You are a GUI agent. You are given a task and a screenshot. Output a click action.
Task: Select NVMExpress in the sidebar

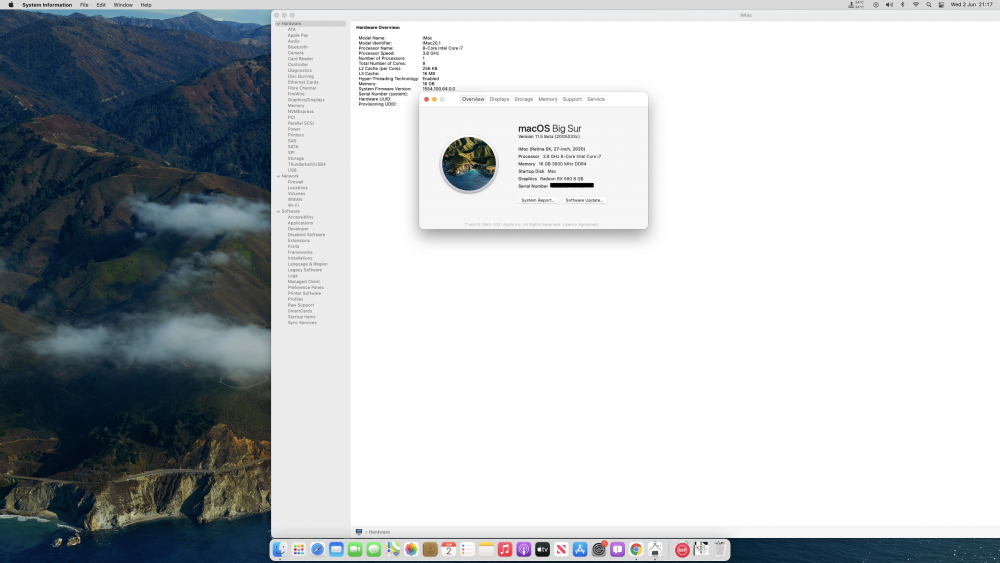(x=300, y=112)
